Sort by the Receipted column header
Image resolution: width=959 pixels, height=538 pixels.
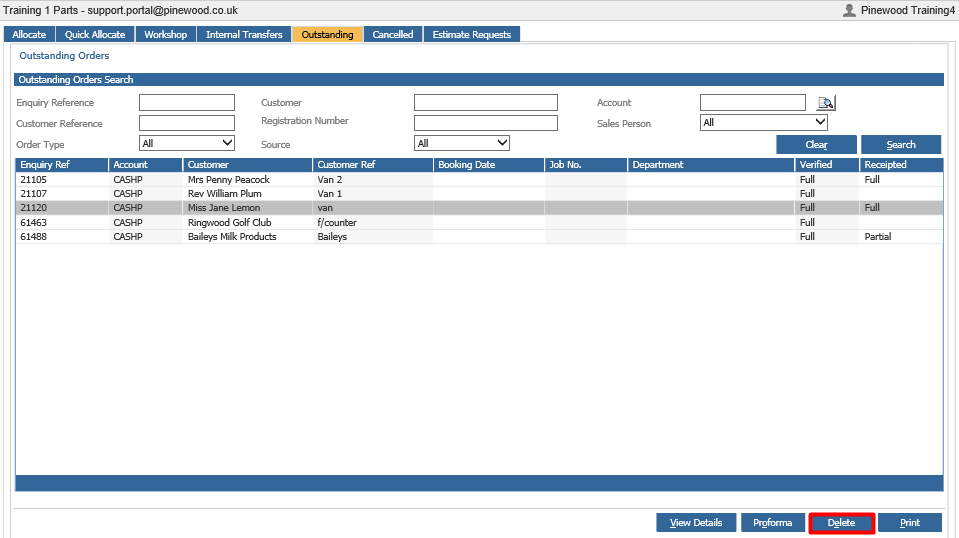(902, 164)
